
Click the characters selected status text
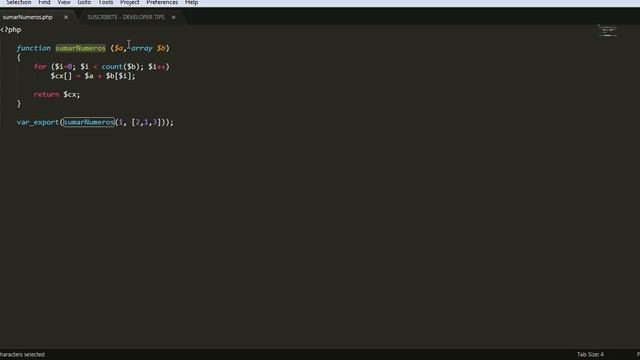click(22, 354)
